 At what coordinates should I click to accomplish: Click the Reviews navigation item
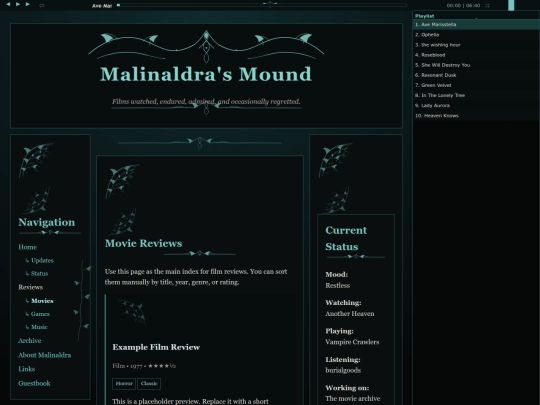pos(31,287)
